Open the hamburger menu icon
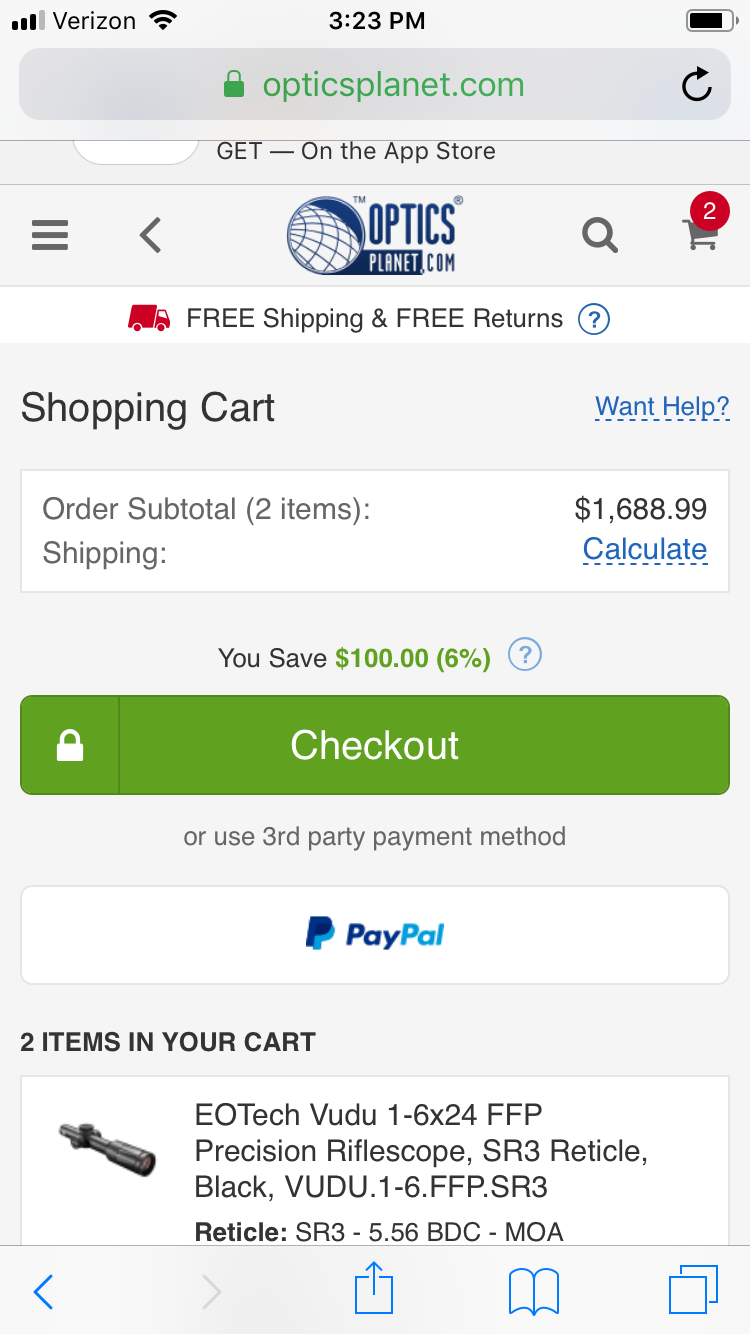Image resolution: width=750 pixels, height=1334 pixels. 50,236
